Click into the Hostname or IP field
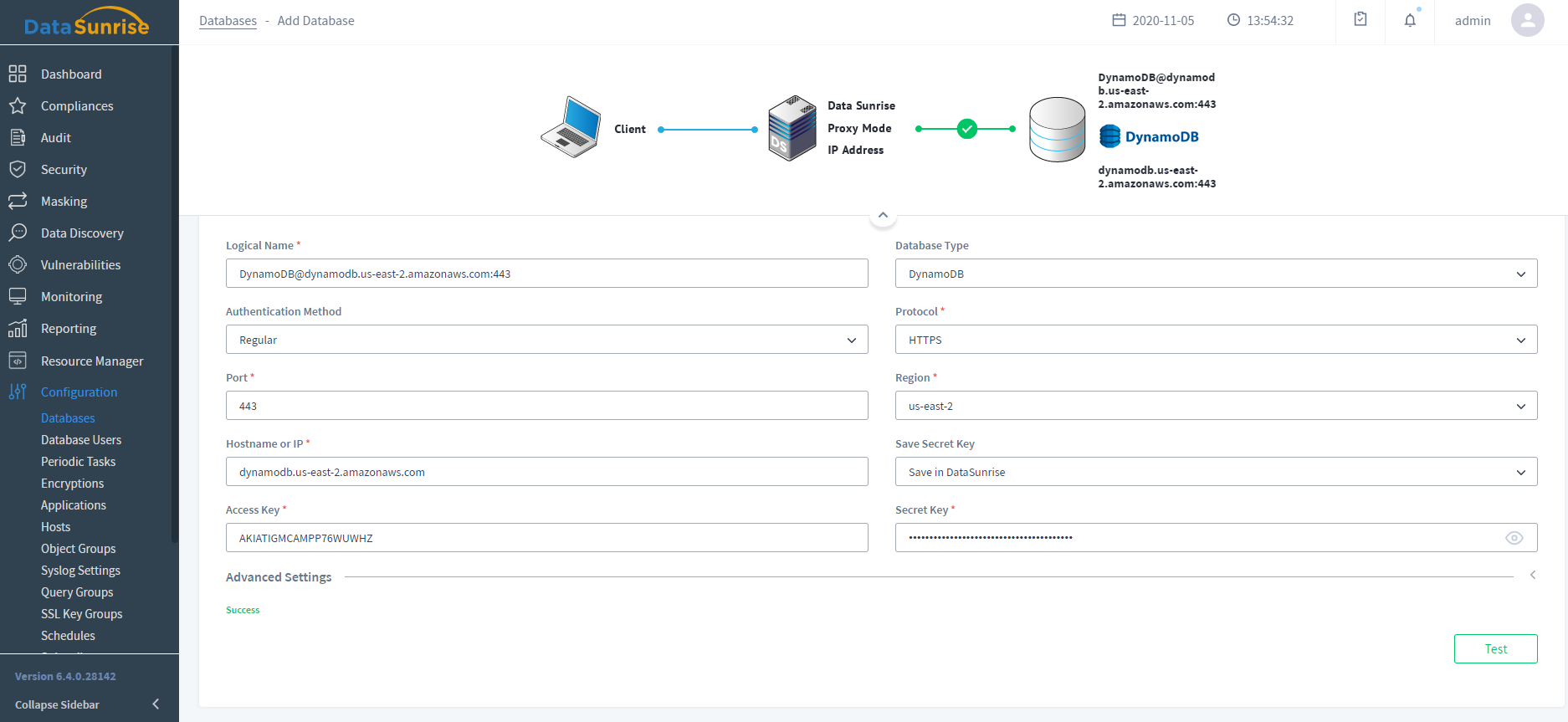 (x=546, y=472)
